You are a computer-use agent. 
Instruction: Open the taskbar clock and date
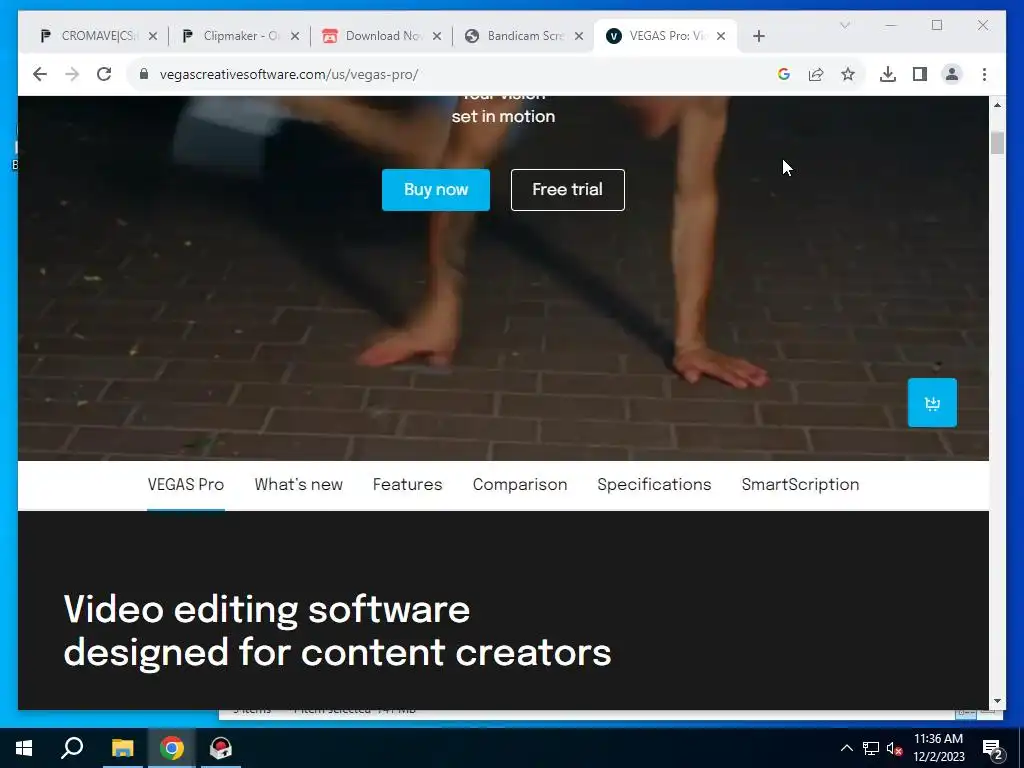pyautogui.click(x=938, y=748)
